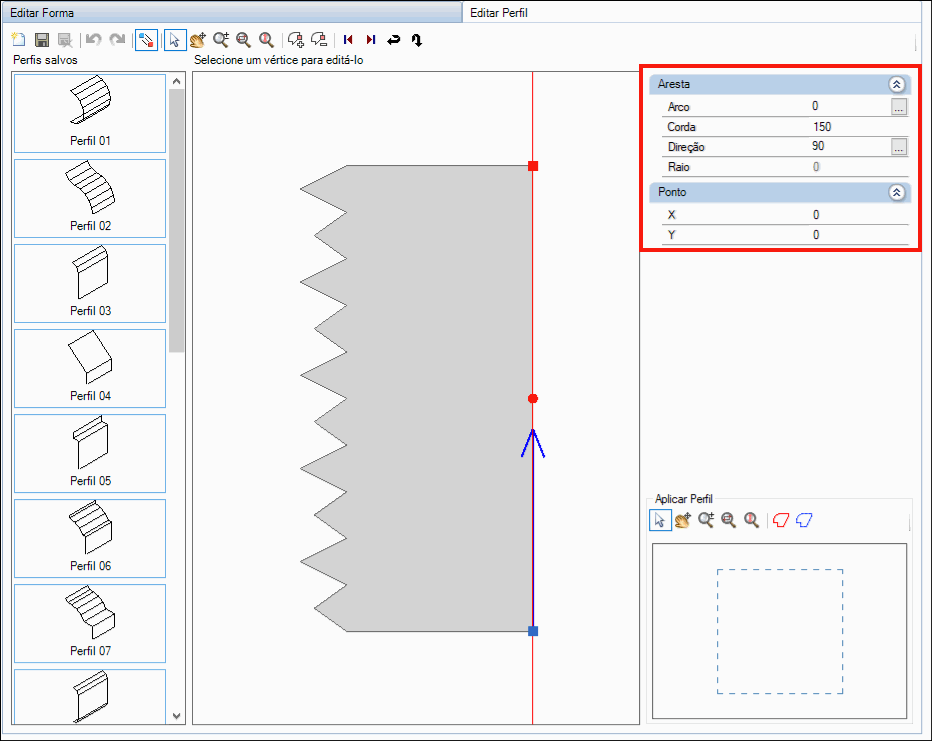932x741 pixels.
Task: Select the Perfil 02 saved profile thumbnail
Action: coord(90,198)
